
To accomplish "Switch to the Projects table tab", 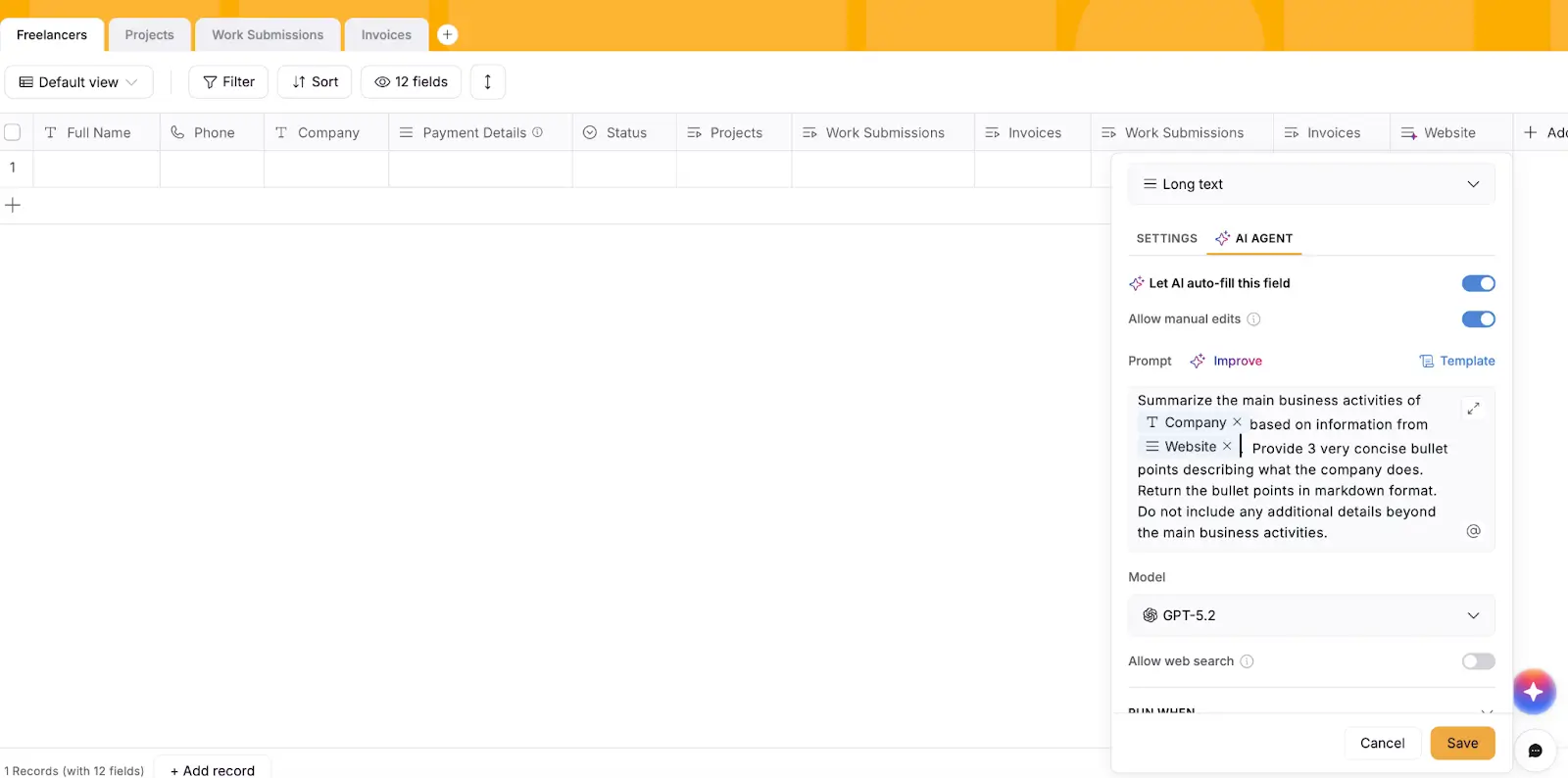I will click(149, 34).
